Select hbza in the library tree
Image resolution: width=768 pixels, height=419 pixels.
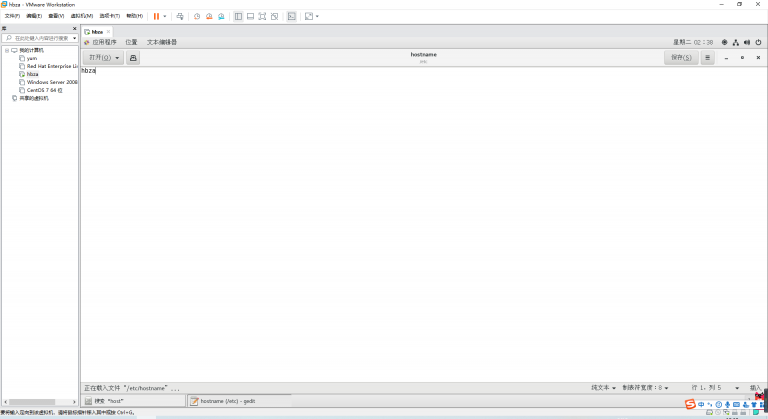(x=32, y=74)
